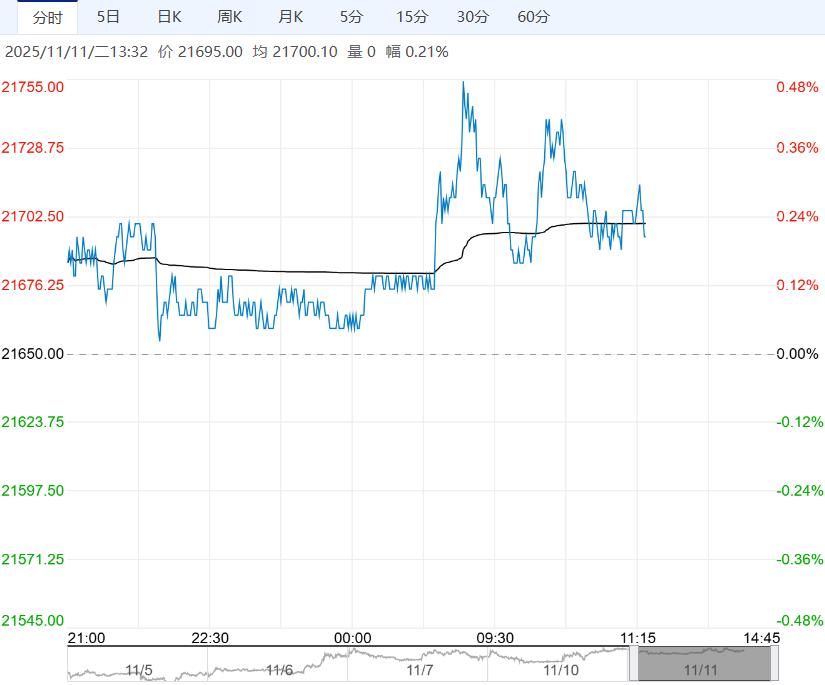Screen dimensions: 825x685
Task: Select the 30分 interval tab
Action: coord(473,17)
